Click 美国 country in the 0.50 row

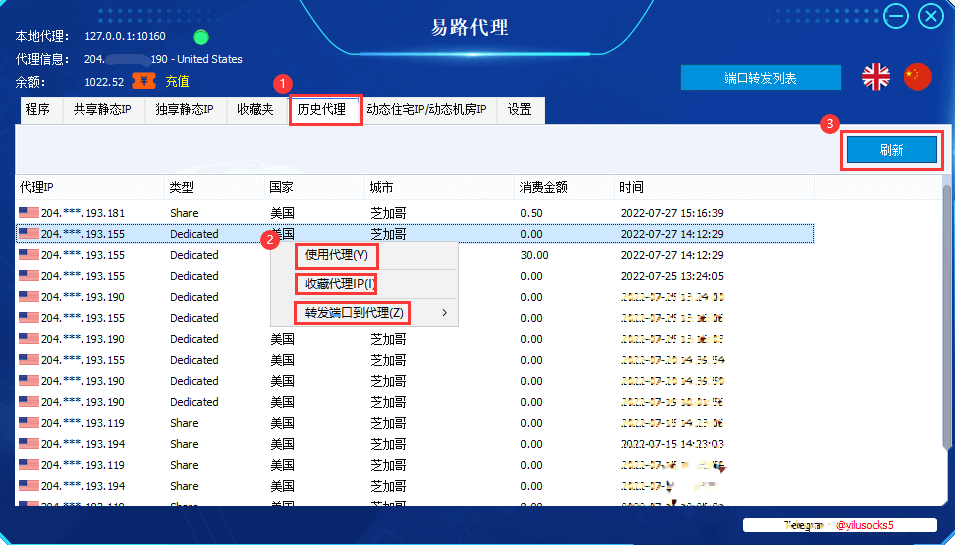coord(283,214)
